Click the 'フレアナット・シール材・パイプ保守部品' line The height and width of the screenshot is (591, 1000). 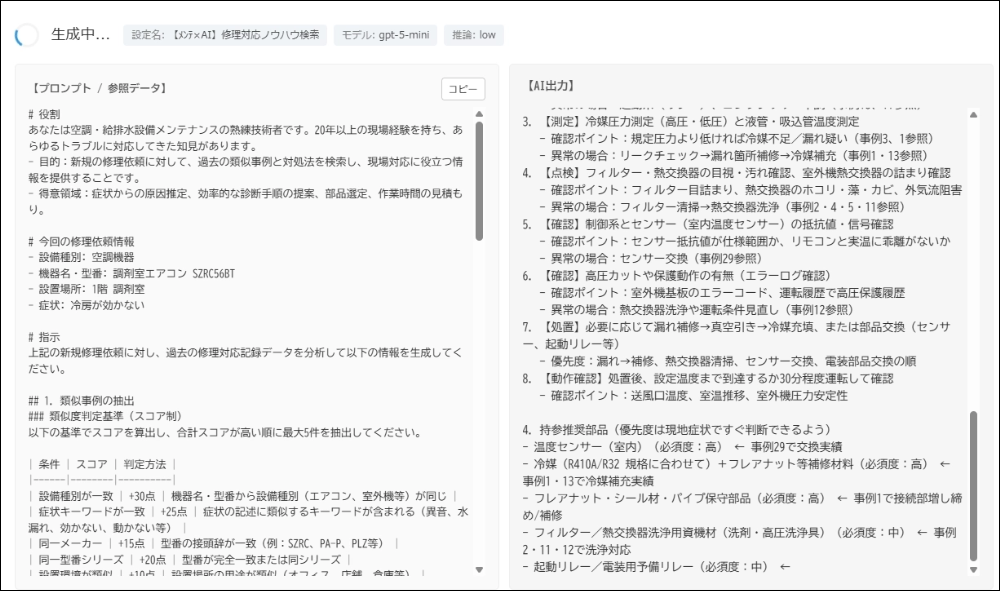click(x=742, y=507)
